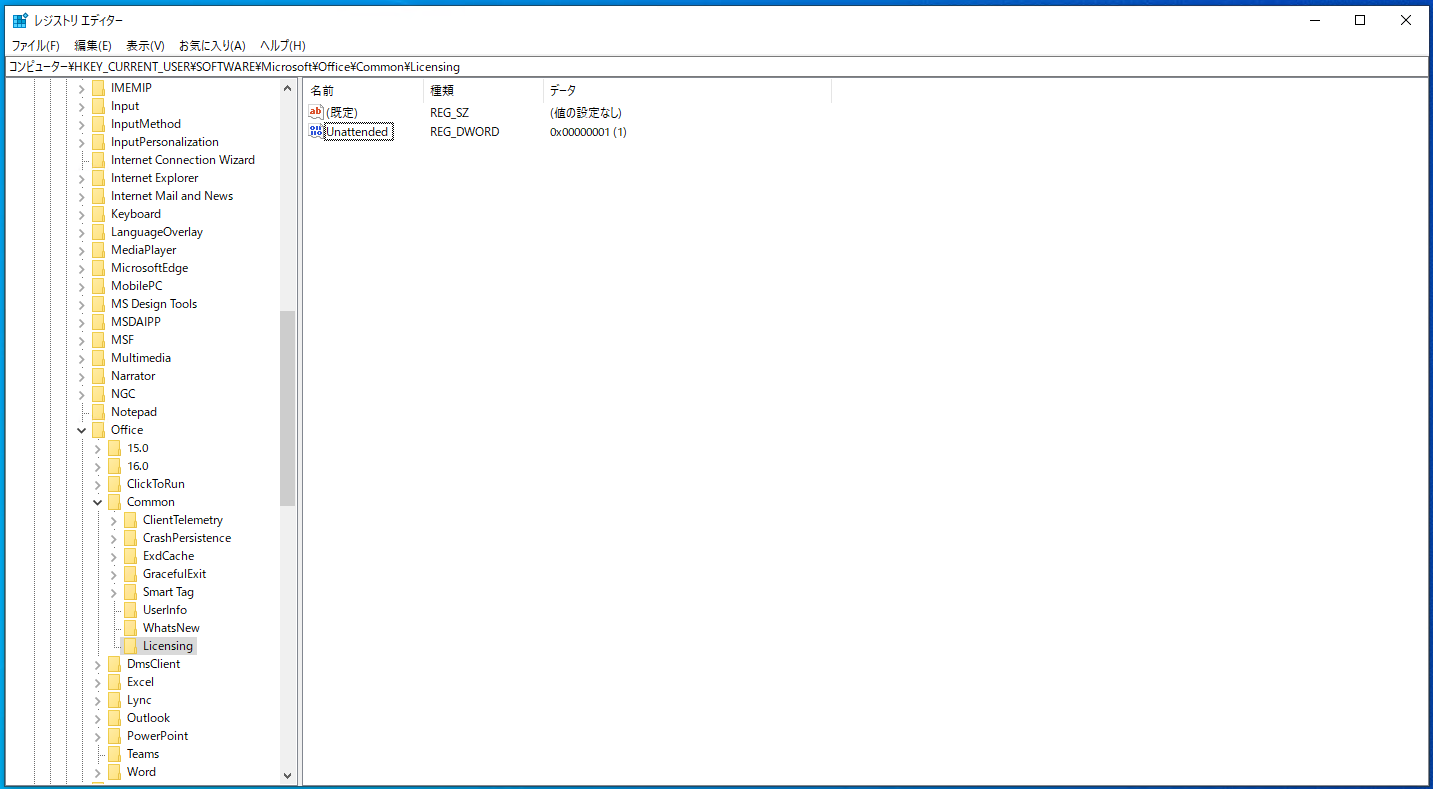Click the Office folder icon
This screenshot has width=1433, height=789.
pos(99,430)
